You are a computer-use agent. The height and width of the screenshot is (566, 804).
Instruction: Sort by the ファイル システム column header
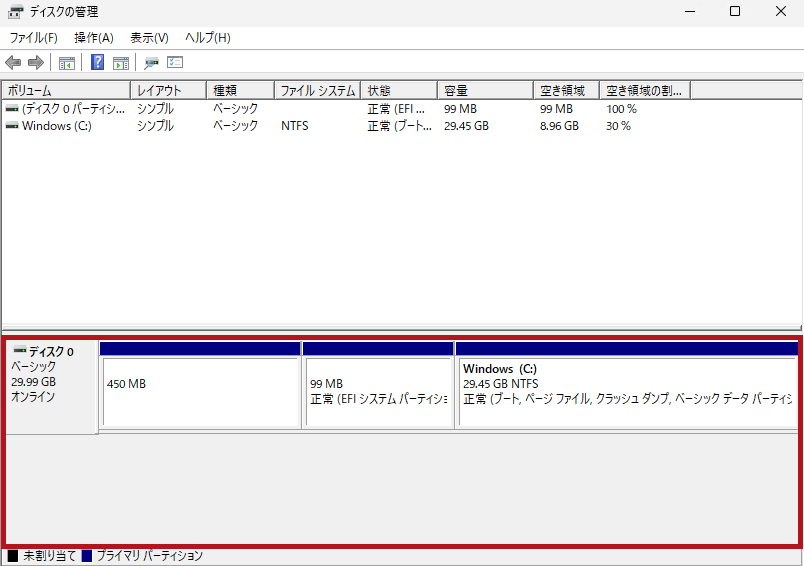pyautogui.click(x=316, y=91)
